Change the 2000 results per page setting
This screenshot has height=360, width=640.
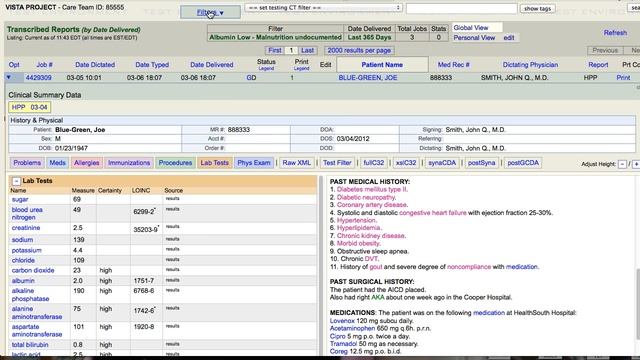(x=359, y=50)
